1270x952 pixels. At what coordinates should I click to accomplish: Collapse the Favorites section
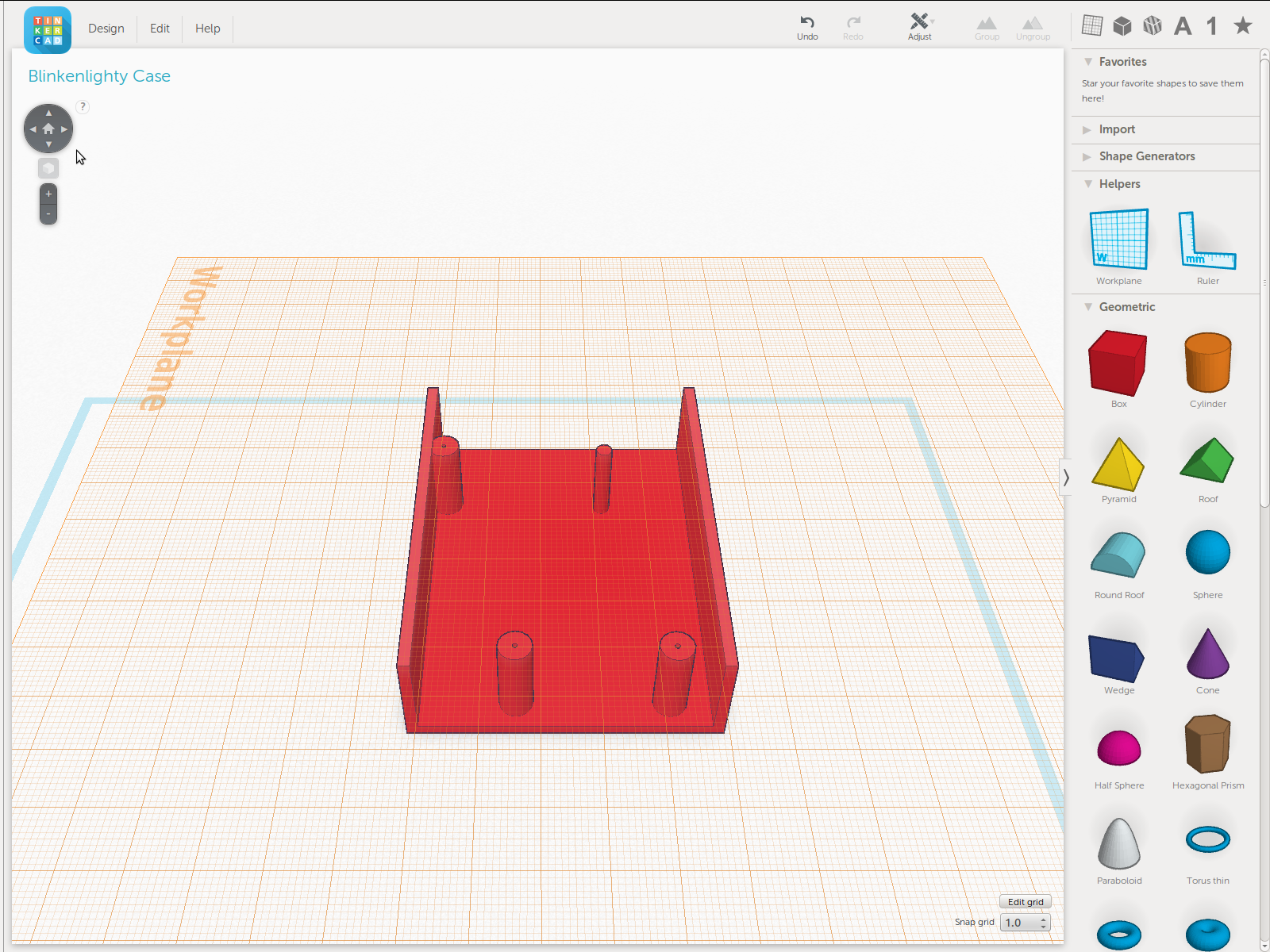pyautogui.click(x=1088, y=62)
